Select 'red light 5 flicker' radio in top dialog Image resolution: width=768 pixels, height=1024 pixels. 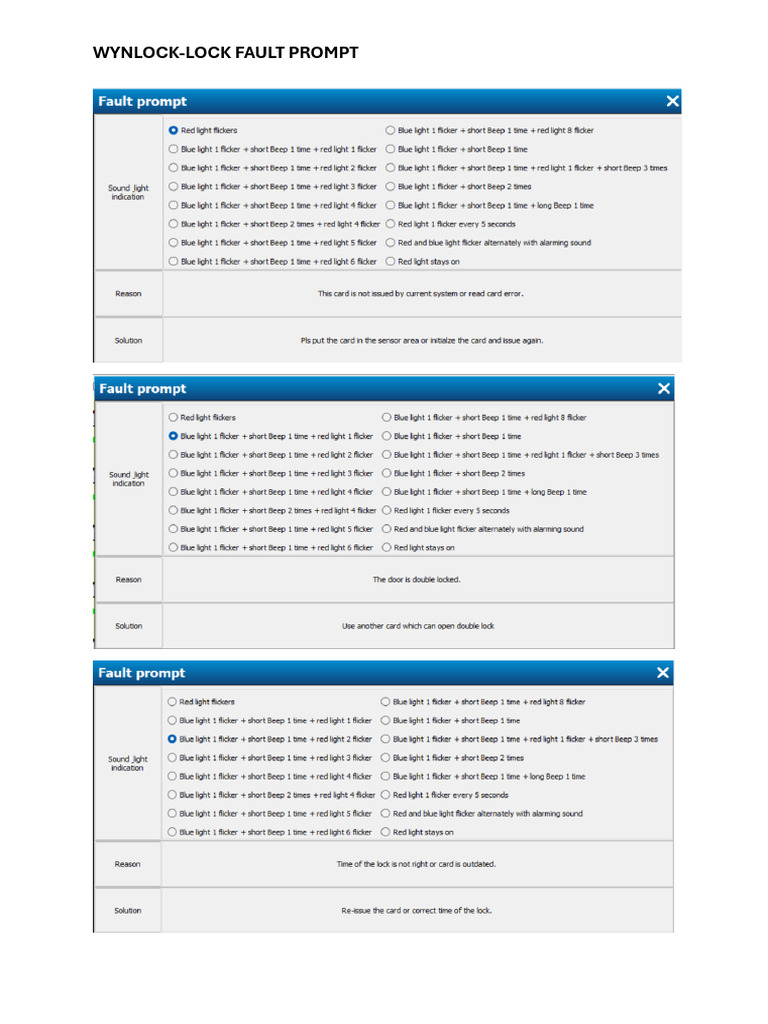coord(173,242)
